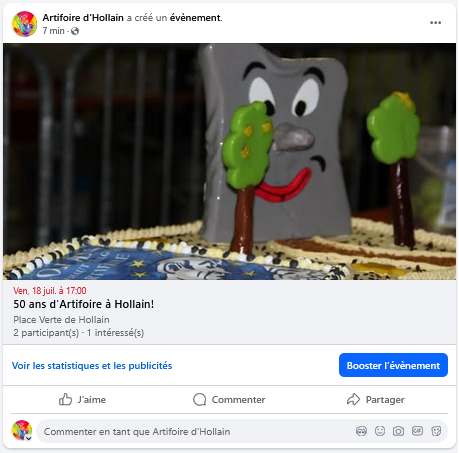Viewport: 459px width, 453px height.
Task: Click Artifoire d'Hollain profile picture in header
Action: (25, 24)
